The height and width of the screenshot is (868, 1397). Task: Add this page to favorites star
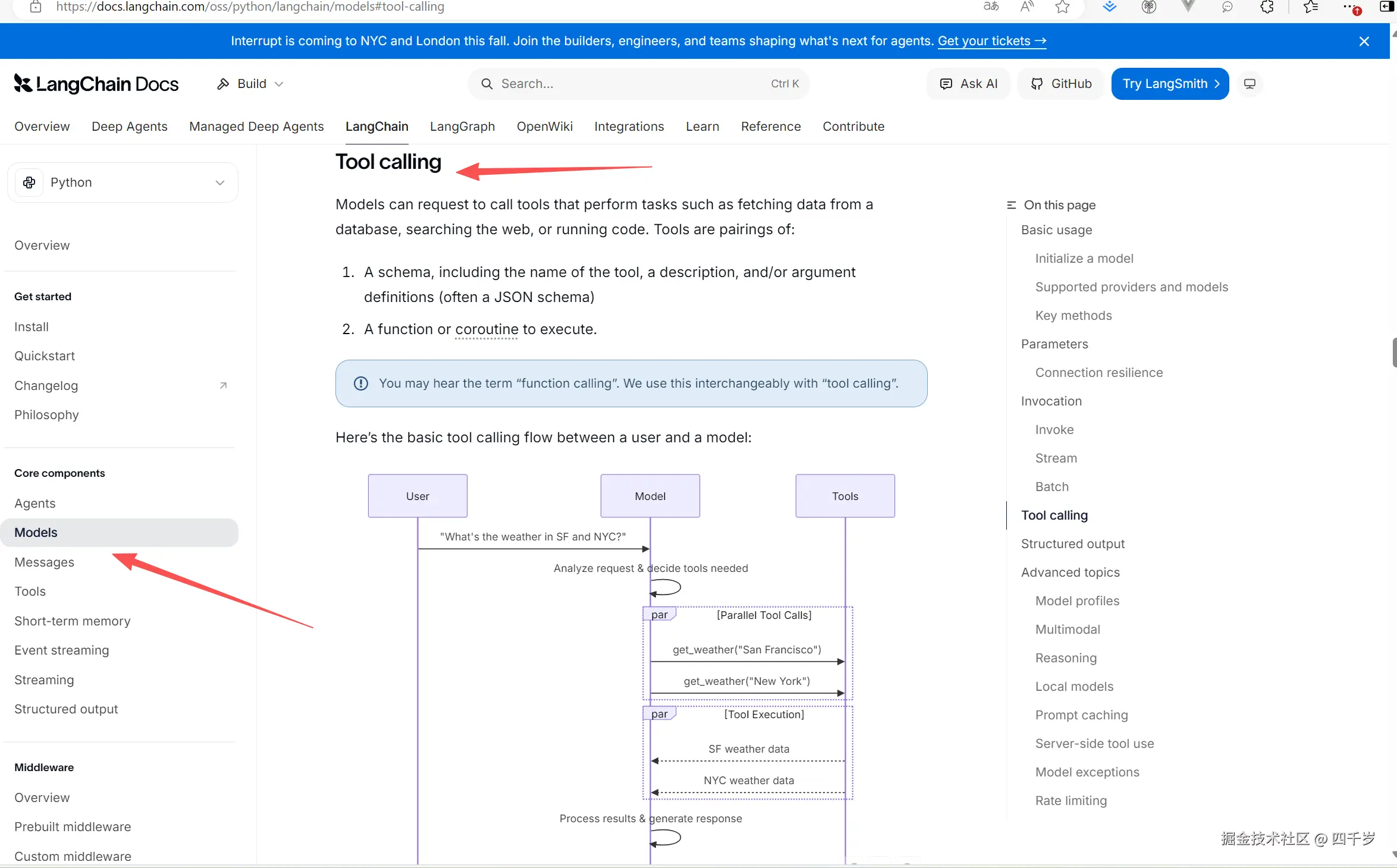tap(1063, 7)
